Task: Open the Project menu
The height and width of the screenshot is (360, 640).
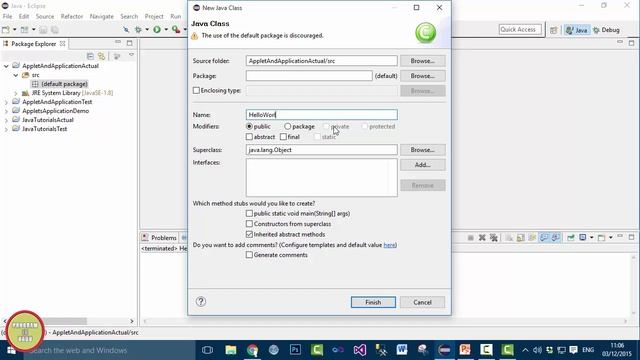Action: pyautogui.click(x=154, y=16)
